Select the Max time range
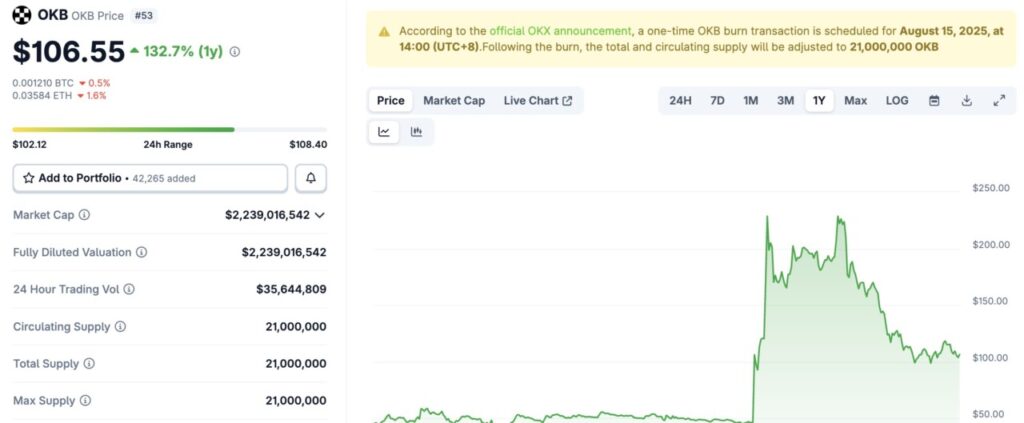Image resolution: width=1024 pixels, height=423 pixels. pyautogui.click(x=855, y=100)
